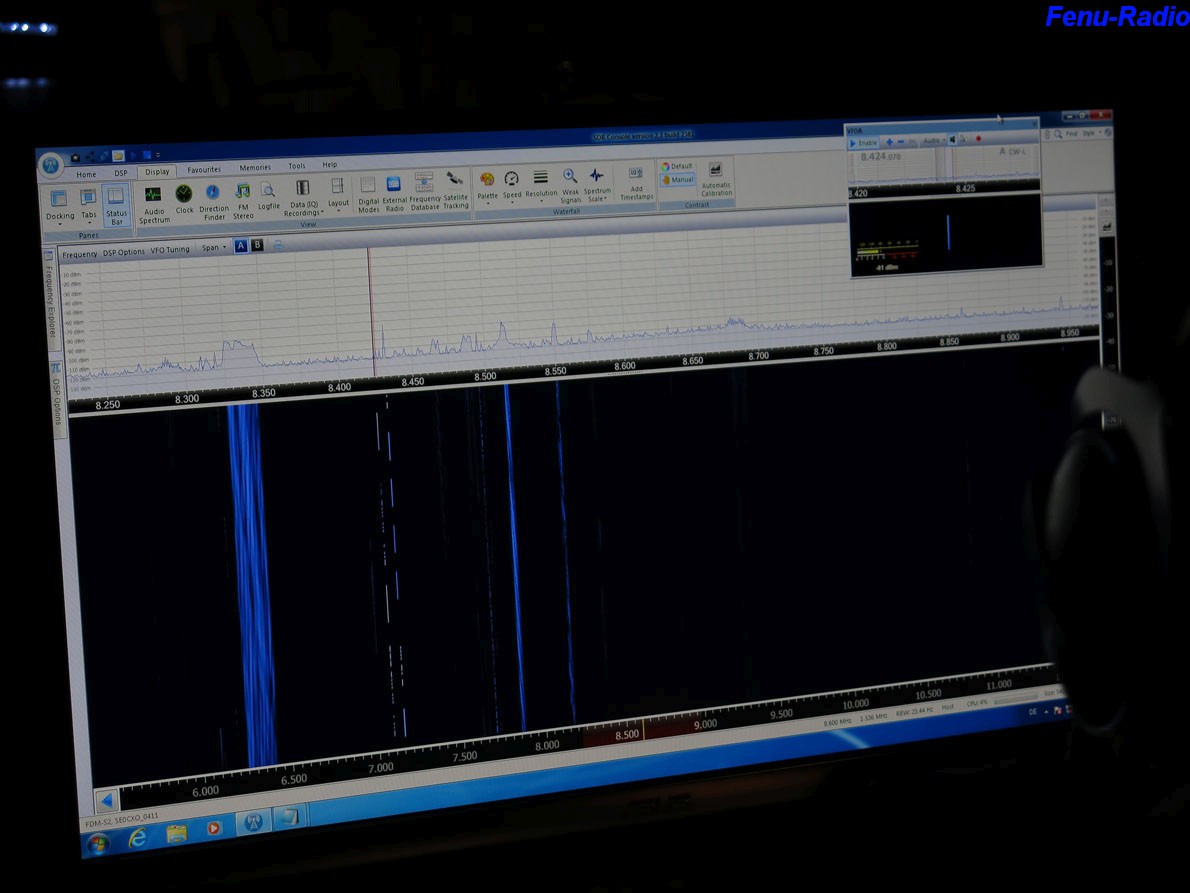Open the Layout dropdown
1190x893 pixels.
(x=338, y=195)
